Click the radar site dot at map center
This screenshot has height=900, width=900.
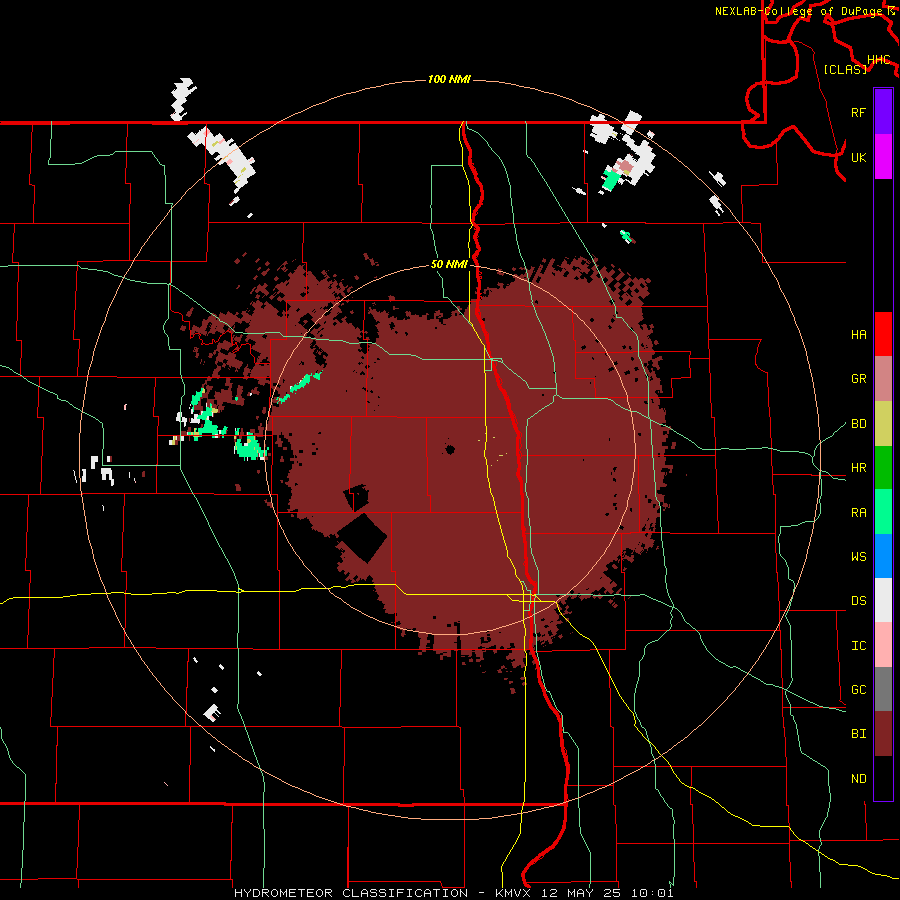(450, 449)
